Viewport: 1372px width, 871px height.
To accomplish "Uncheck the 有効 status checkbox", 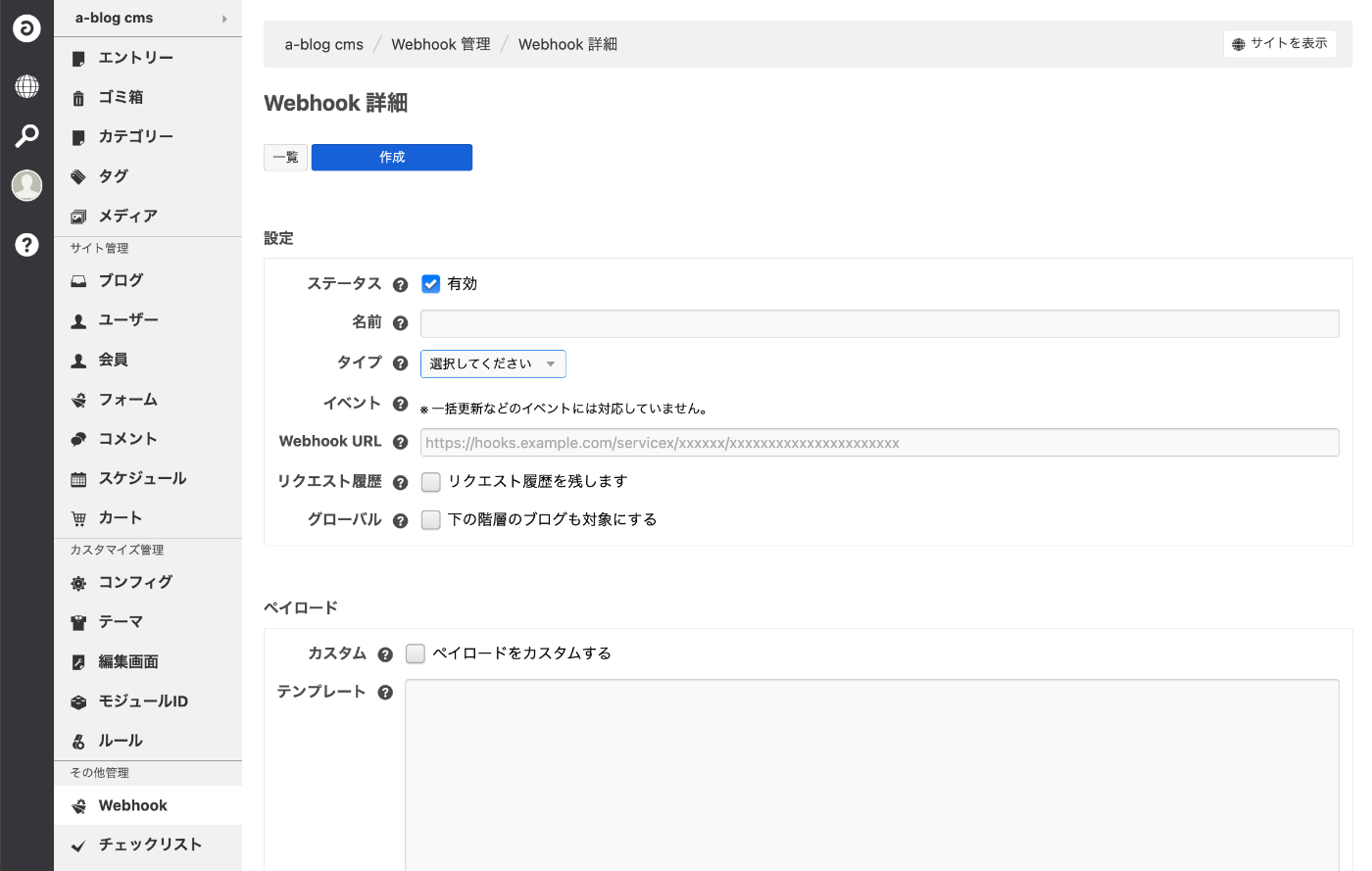I will 431,284.
